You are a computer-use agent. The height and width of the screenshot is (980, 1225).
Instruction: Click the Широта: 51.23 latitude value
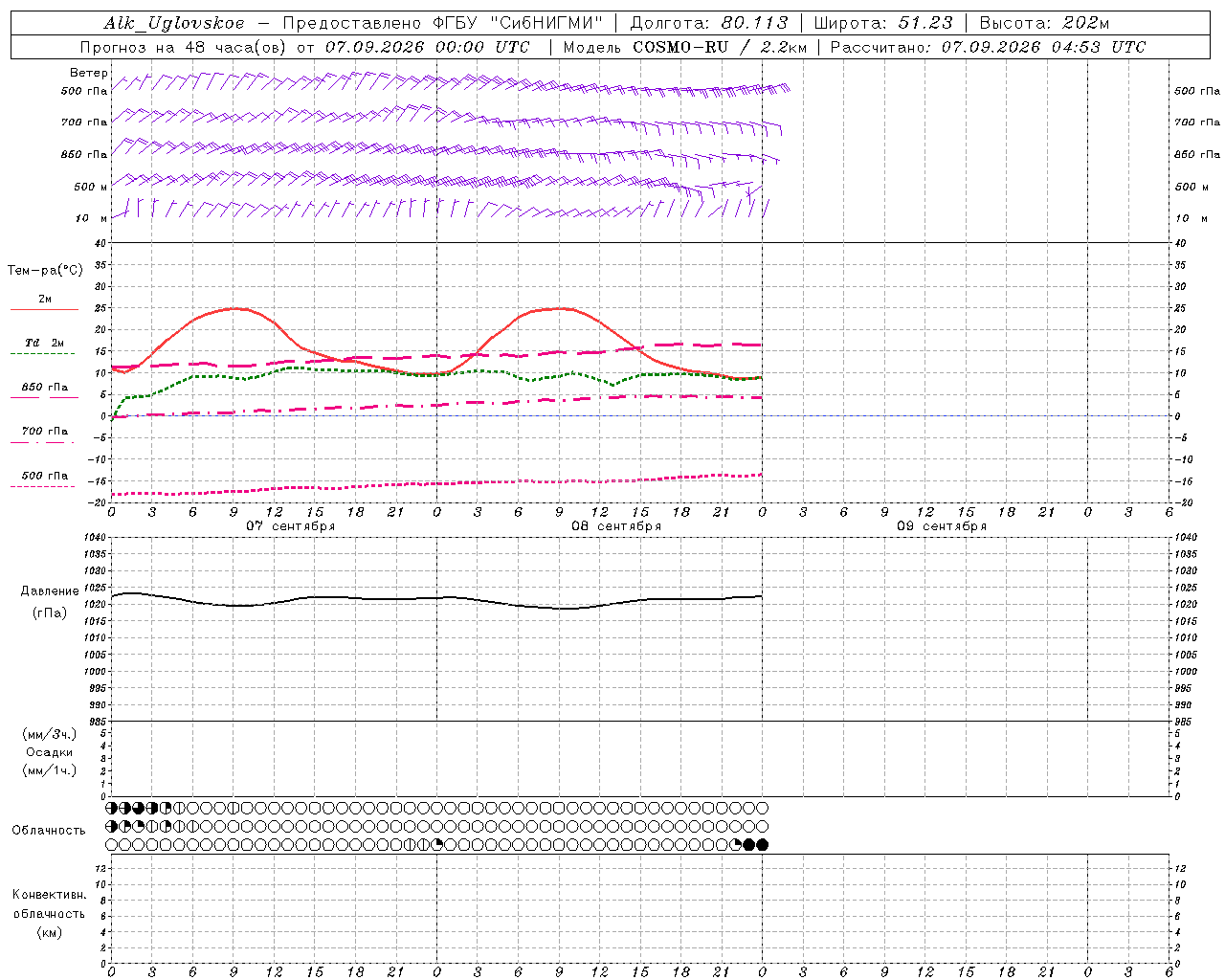coord(883,23)
